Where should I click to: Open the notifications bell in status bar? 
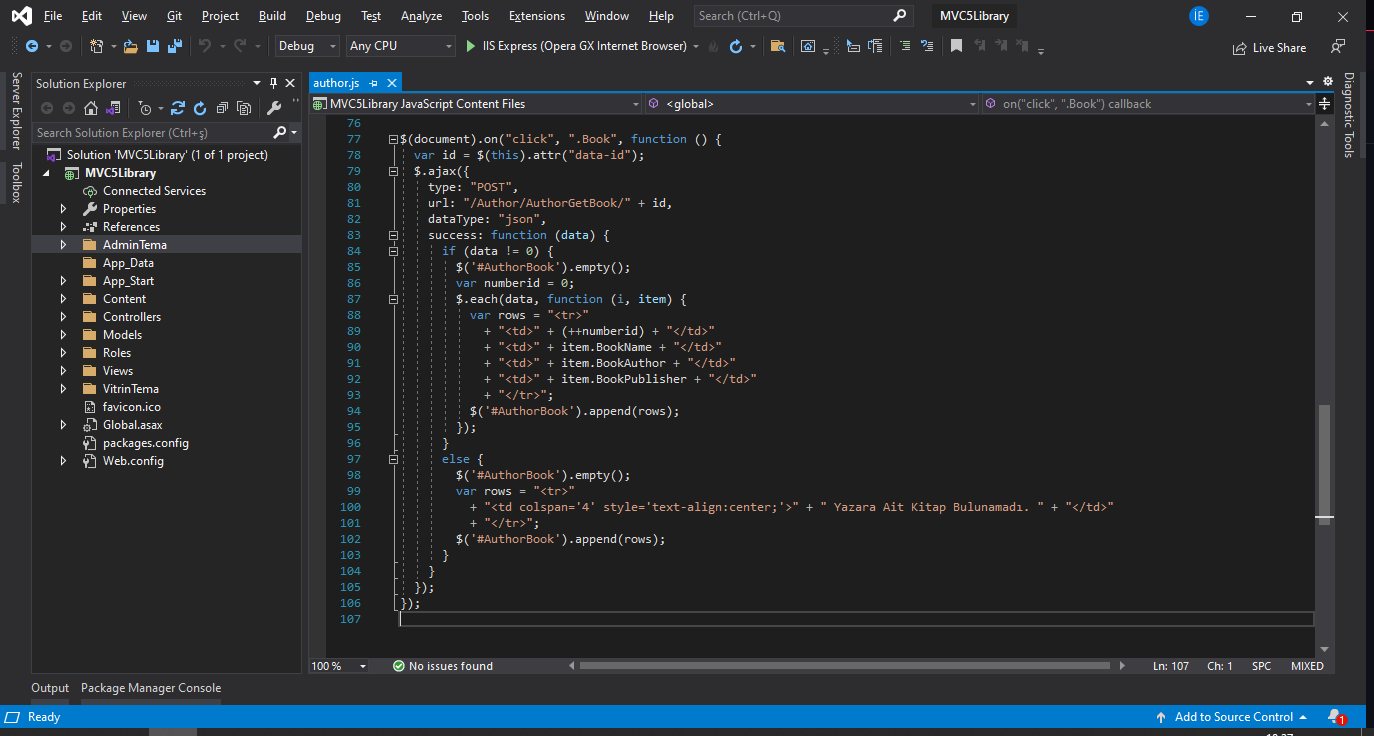click(x=1334, y=717)
